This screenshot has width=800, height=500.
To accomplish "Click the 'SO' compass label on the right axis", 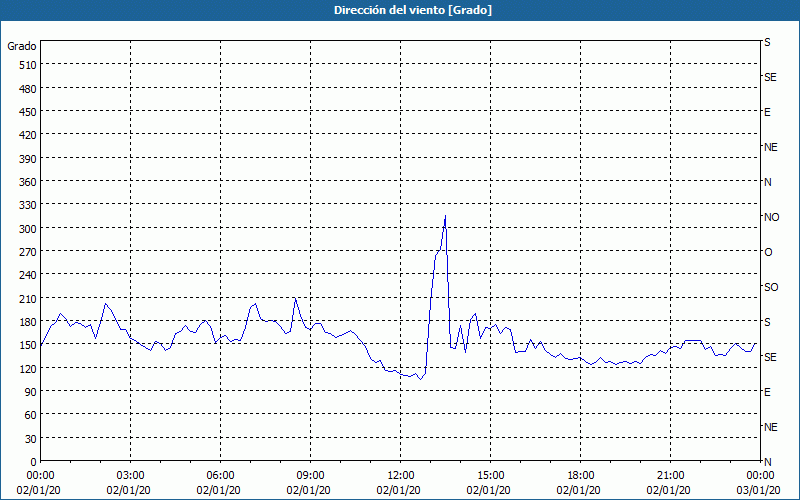I will [x=771, y=287].
